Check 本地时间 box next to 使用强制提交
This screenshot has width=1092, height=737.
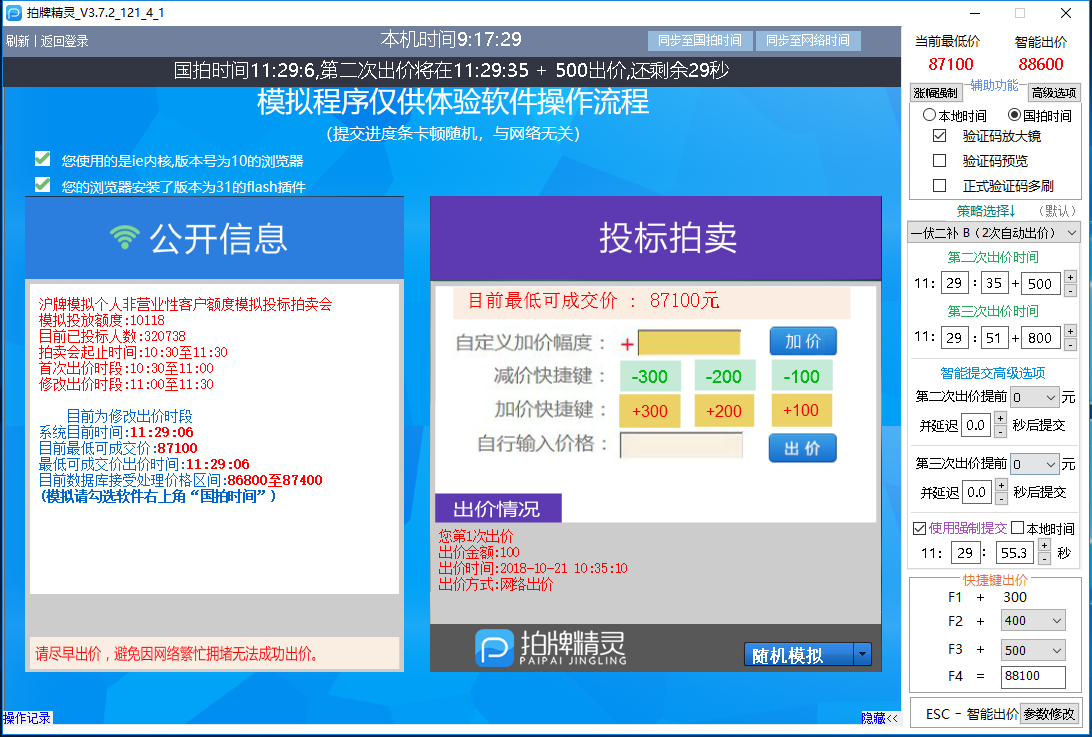pyautogui.click(x=1017, y=528)
